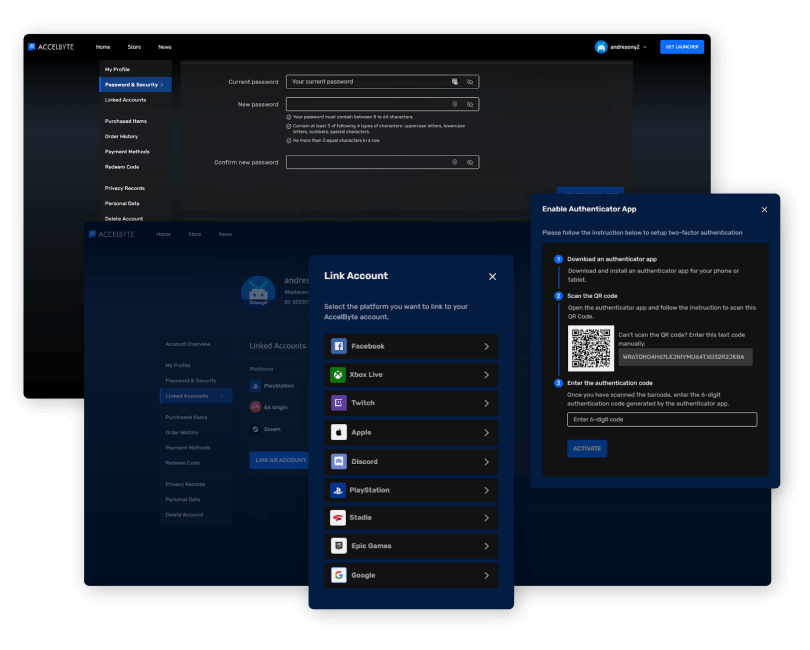Click the QR code image

click(590, 348)
